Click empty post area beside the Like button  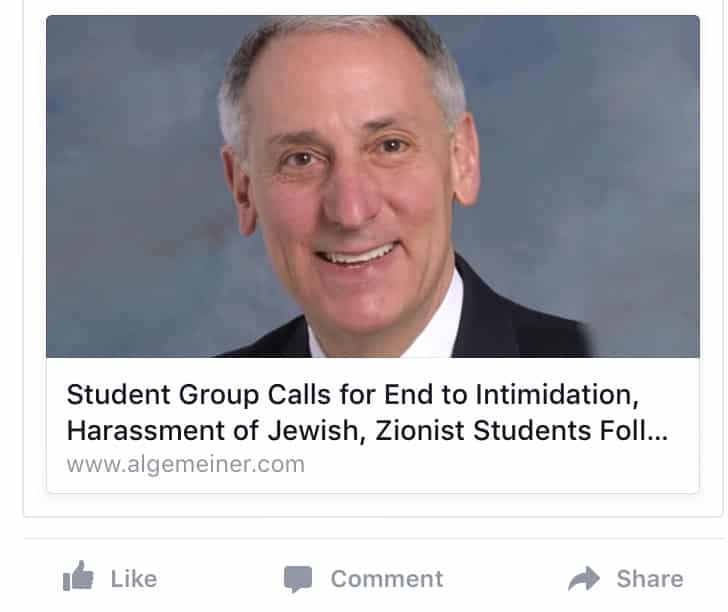click(x=218, y=579)
